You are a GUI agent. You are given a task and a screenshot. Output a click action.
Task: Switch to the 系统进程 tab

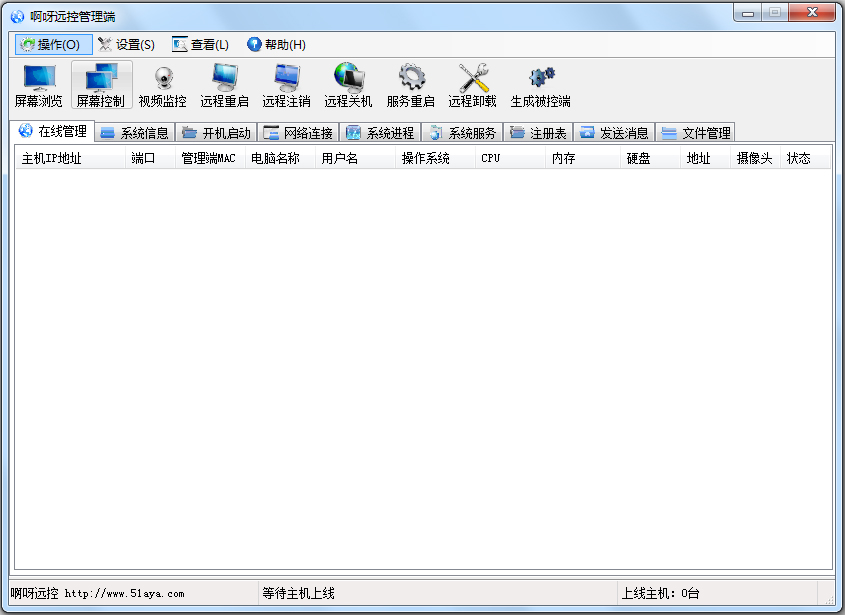[x=380, y=133]
